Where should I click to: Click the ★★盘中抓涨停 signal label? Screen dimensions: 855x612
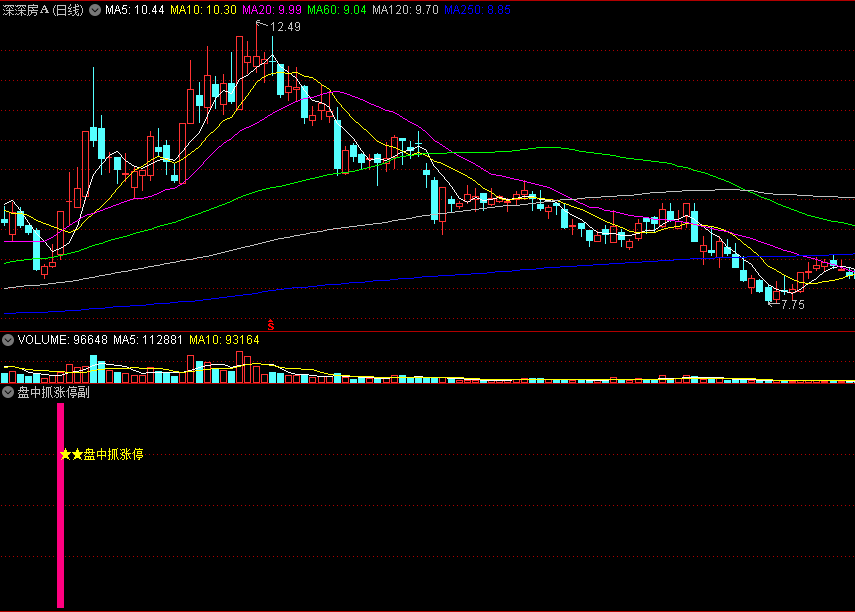(102, 454)
